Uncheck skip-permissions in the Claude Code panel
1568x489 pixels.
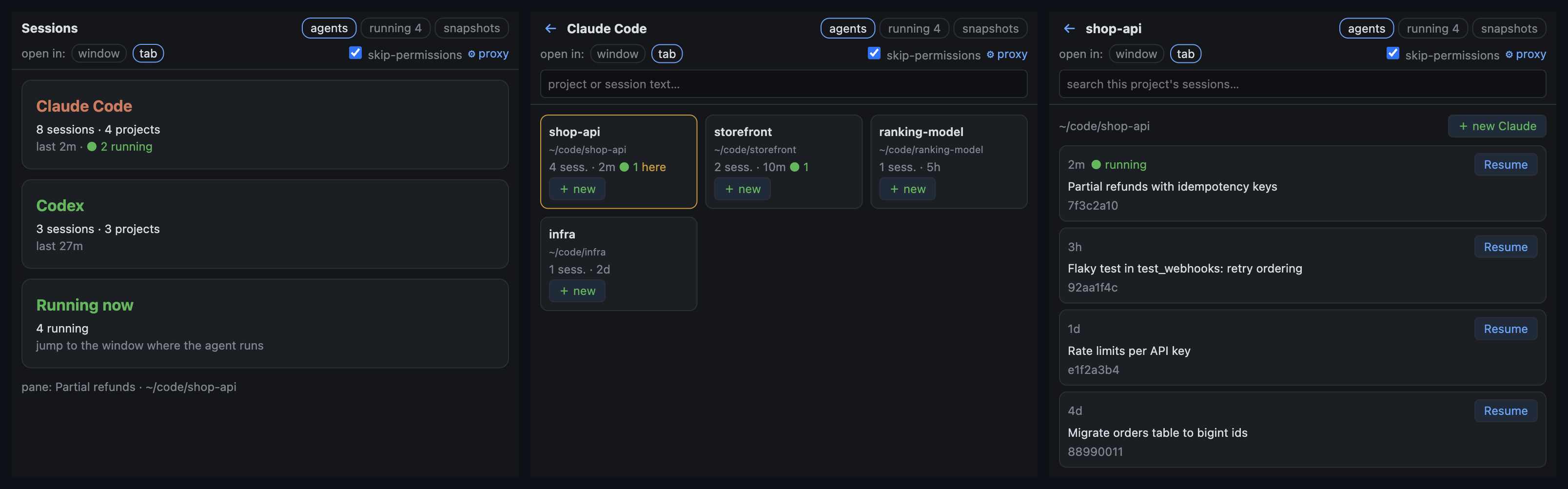coord(874,54)
